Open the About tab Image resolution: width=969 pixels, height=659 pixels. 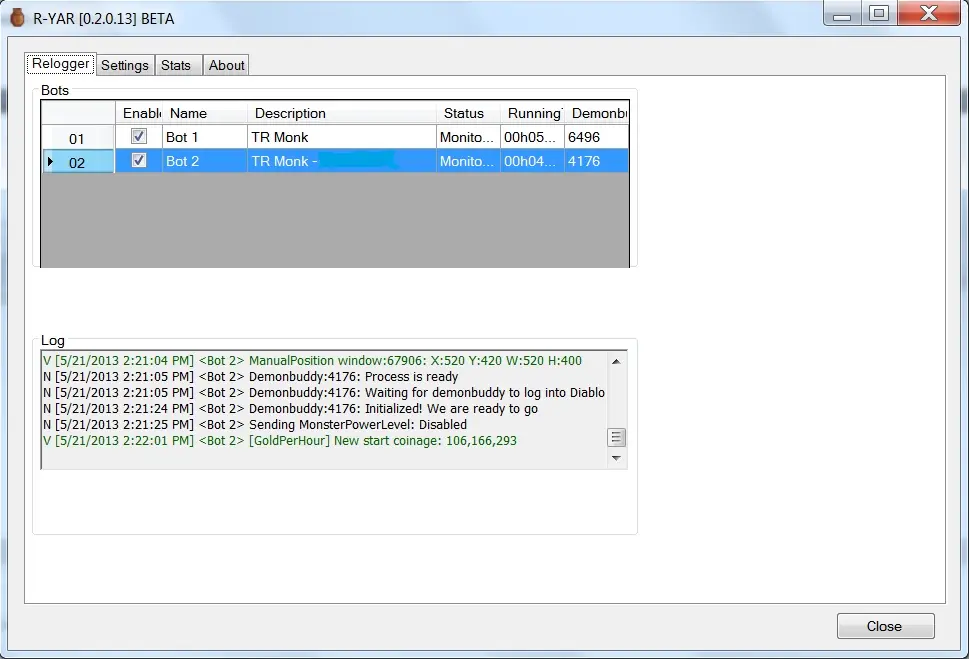pyautogui.click(x=226, y=66)
